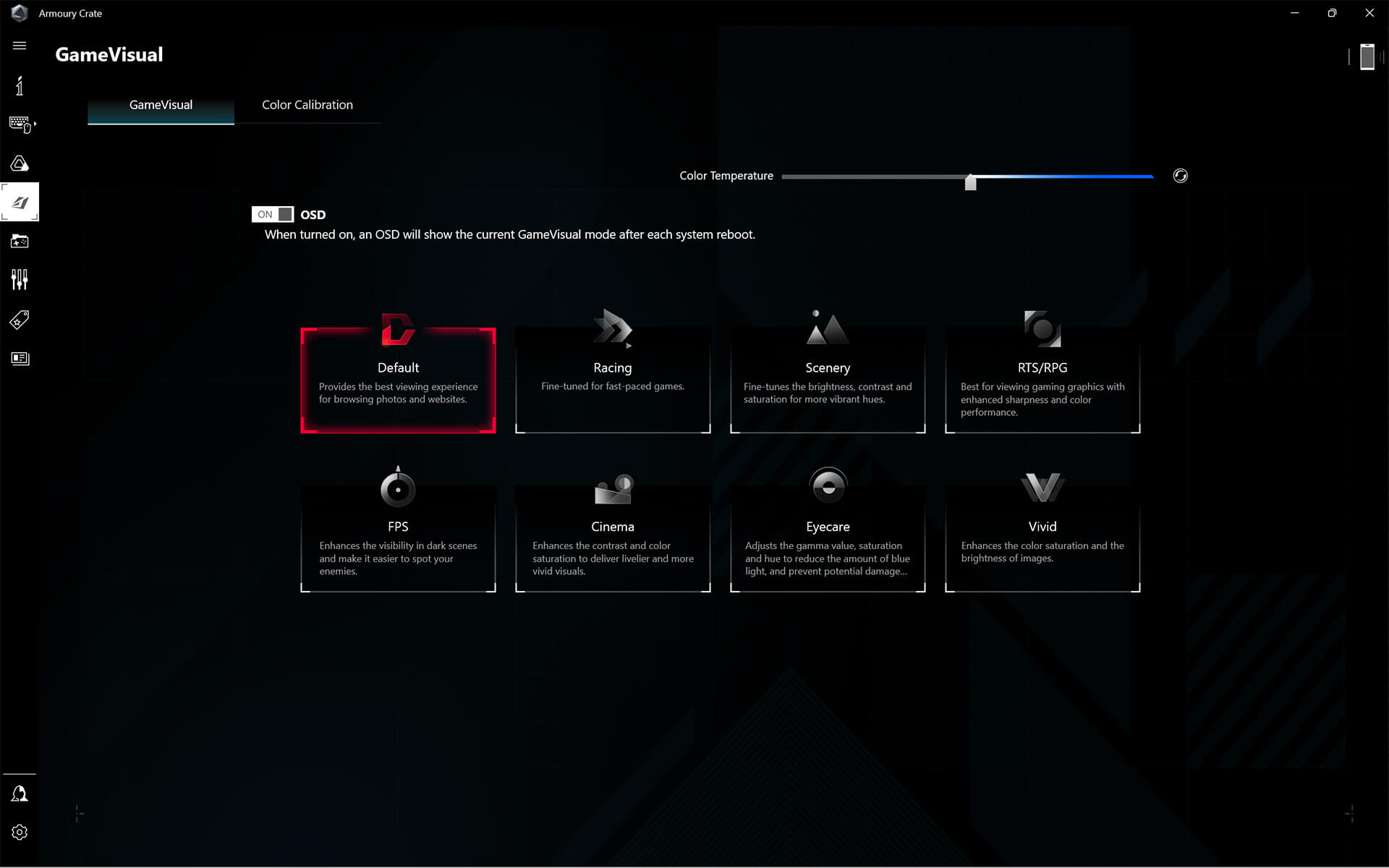The image size is (1389, 868).
Task: Select the Cinema GameVisual mode icon
Action: pos(612,488)
